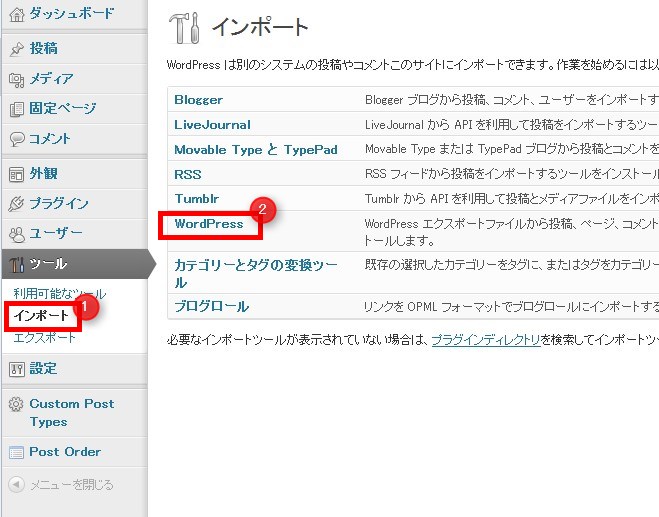Click the LiveJournal row description text
The height and width of the screenshot is (517, 659).
pyautogui.click(x=511, y=125)
